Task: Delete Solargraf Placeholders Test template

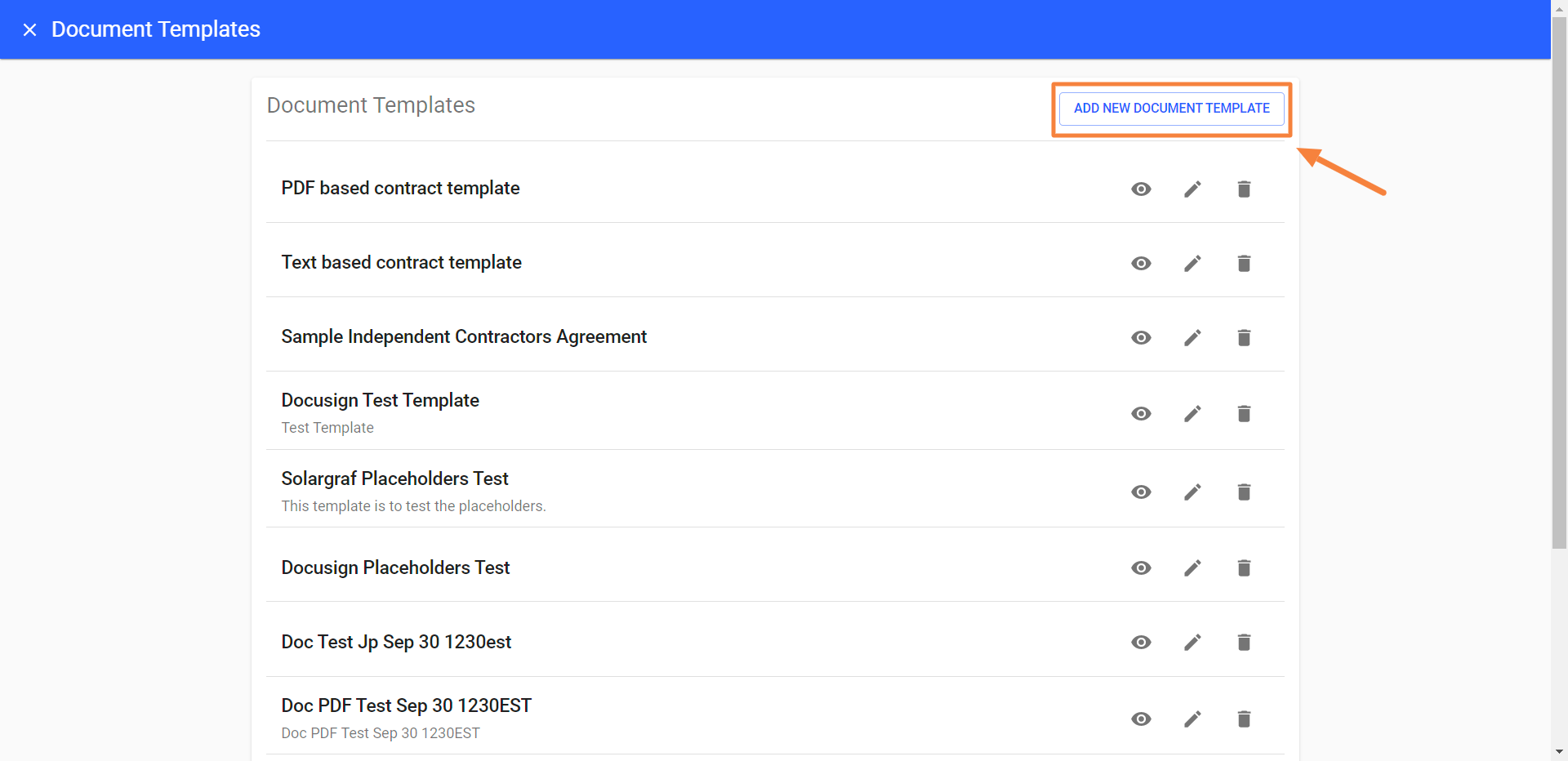Action: (1244, 492)
